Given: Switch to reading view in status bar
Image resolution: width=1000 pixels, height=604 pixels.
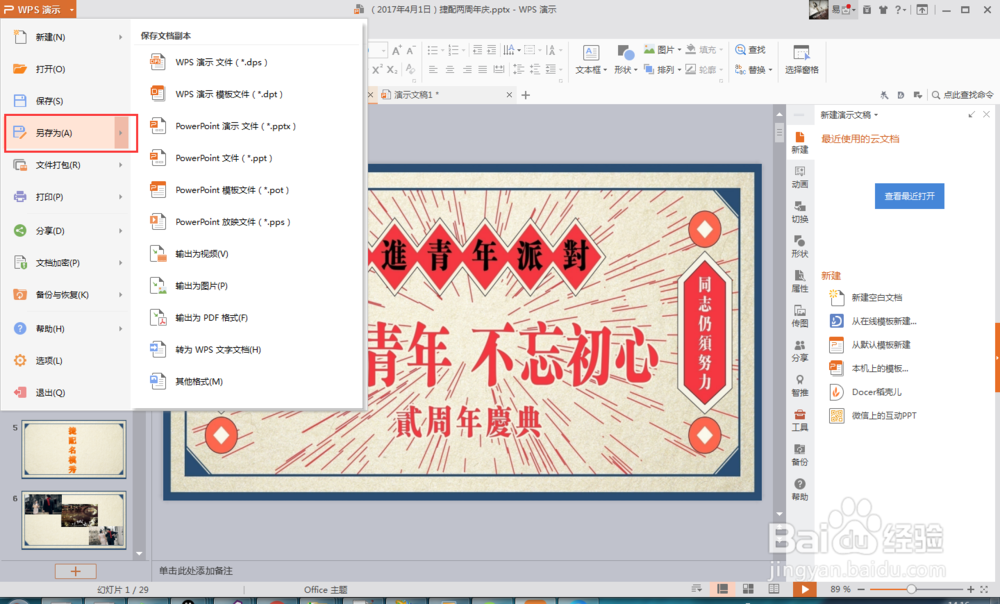Looking at the screenshot, I should point(774,589).
